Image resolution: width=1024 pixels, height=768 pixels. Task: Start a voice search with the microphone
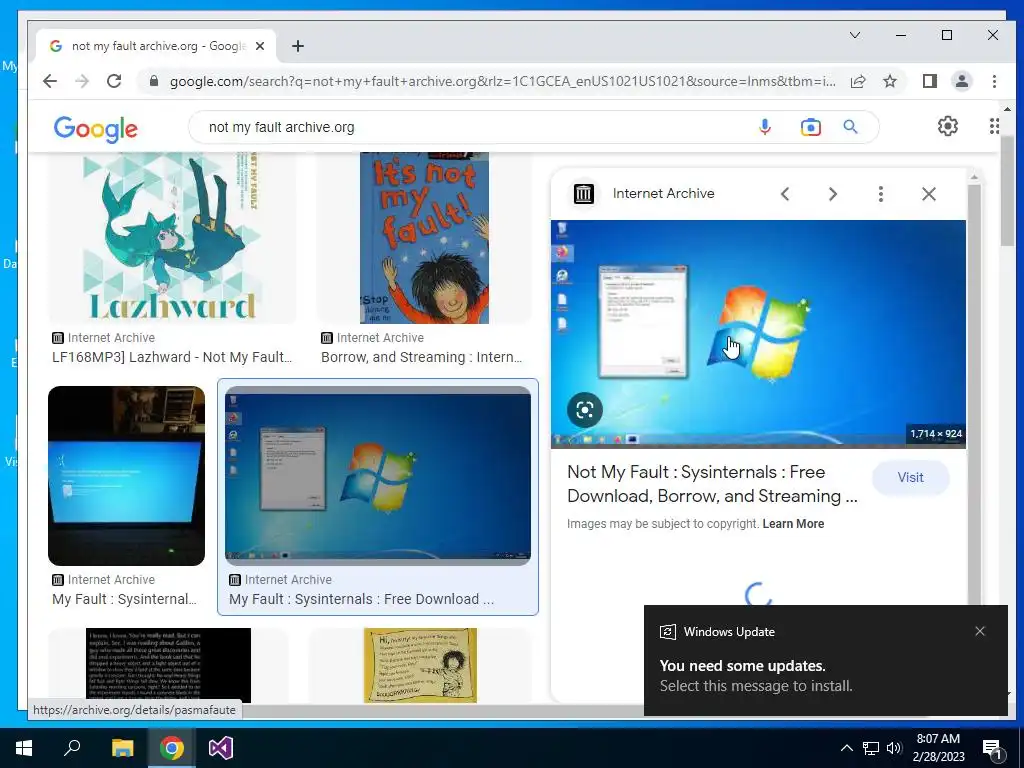point(765,127)
